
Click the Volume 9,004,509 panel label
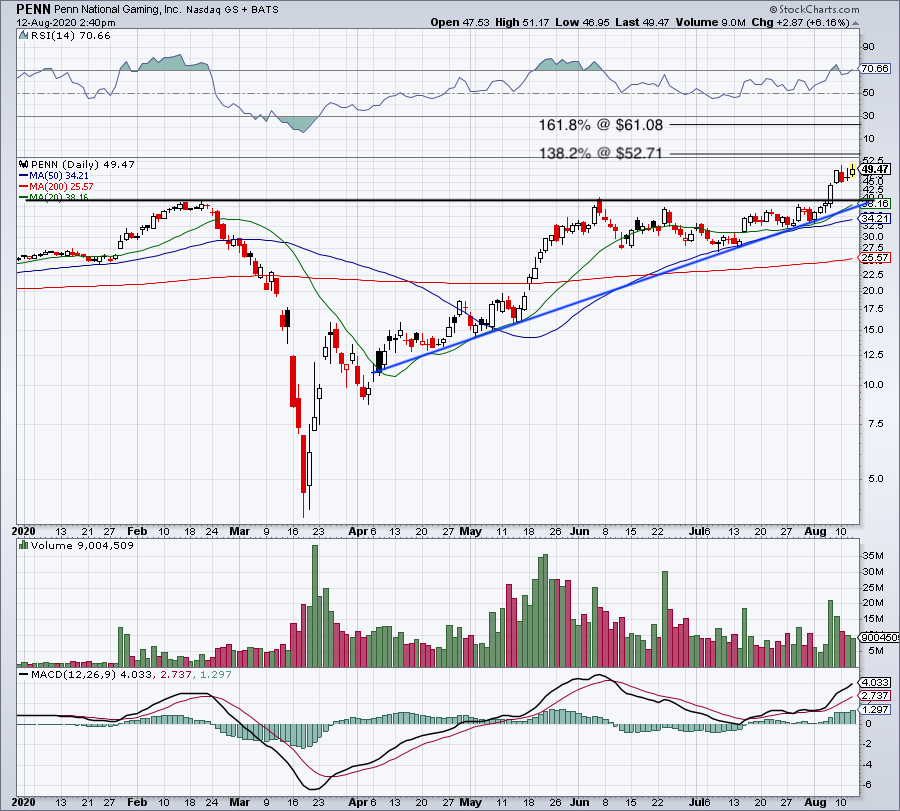point(82,545)
